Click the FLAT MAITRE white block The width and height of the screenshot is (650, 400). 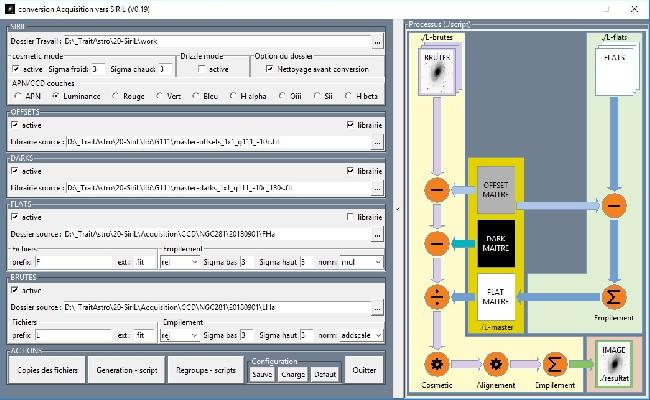[496, 297]
